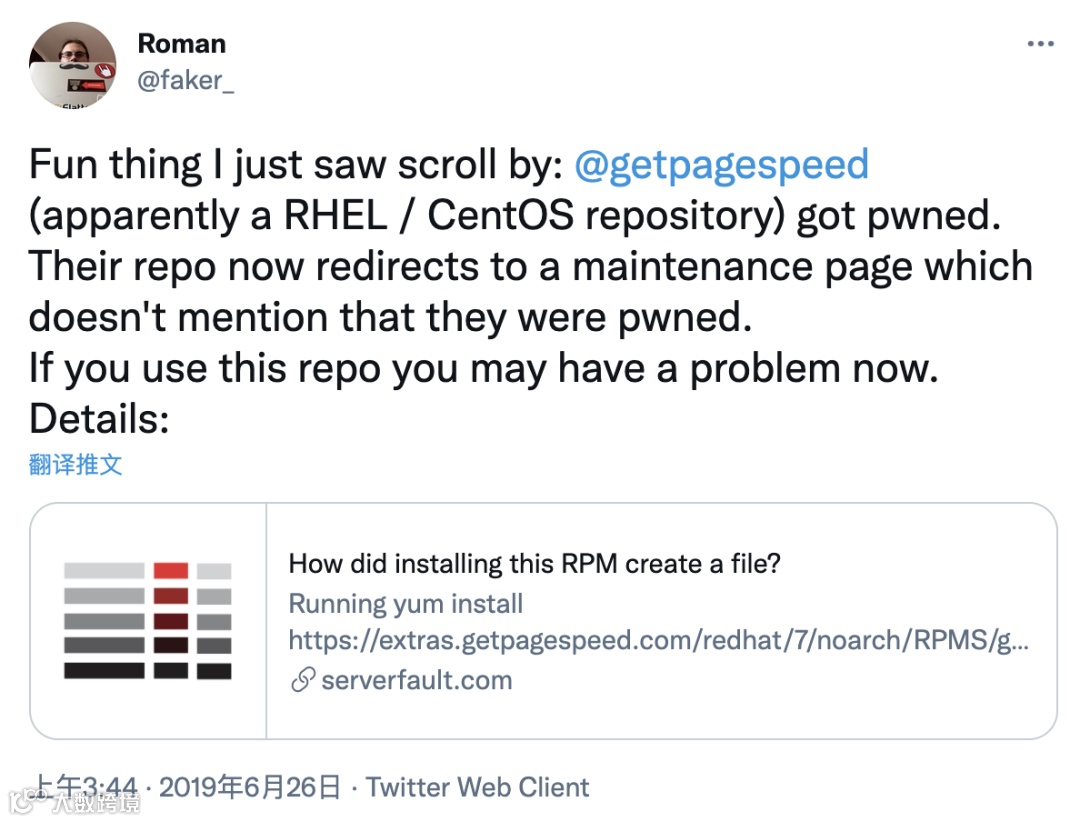This screenshot has height=822, width=1080.
Task: Click the watermark logo in the corner
Action: (74, 802)
